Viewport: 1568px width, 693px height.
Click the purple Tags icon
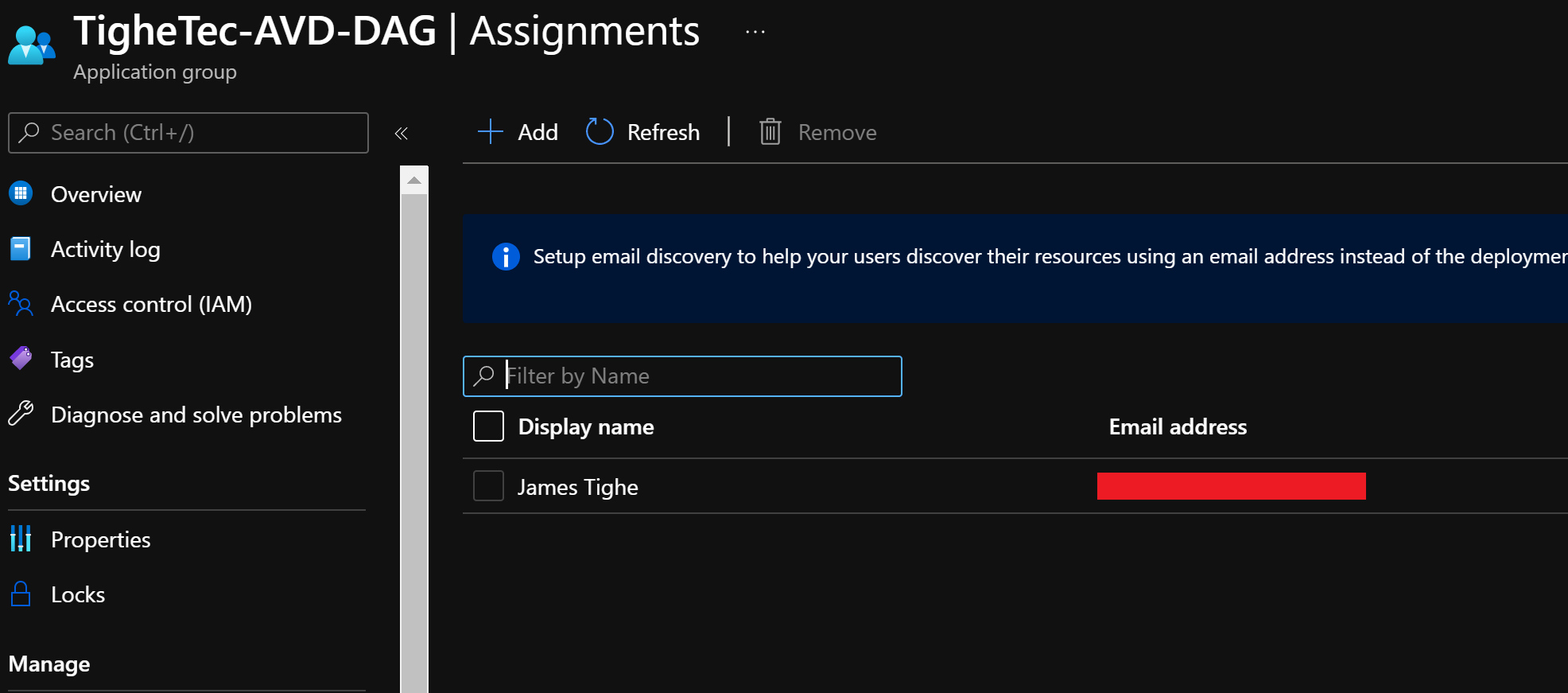pyautogui.click(x=21, y=359)
